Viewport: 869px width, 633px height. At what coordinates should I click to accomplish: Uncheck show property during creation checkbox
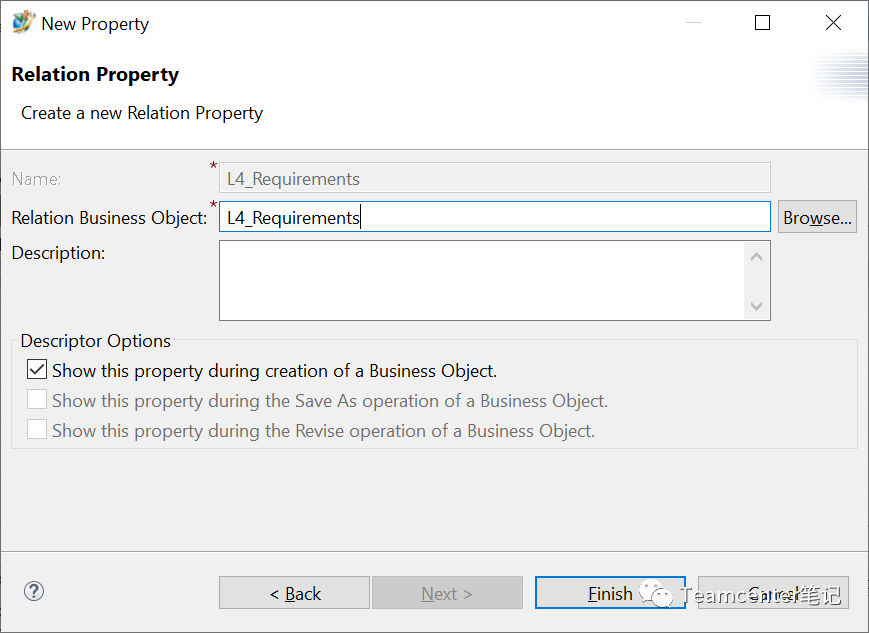click(x=37, y=371)
